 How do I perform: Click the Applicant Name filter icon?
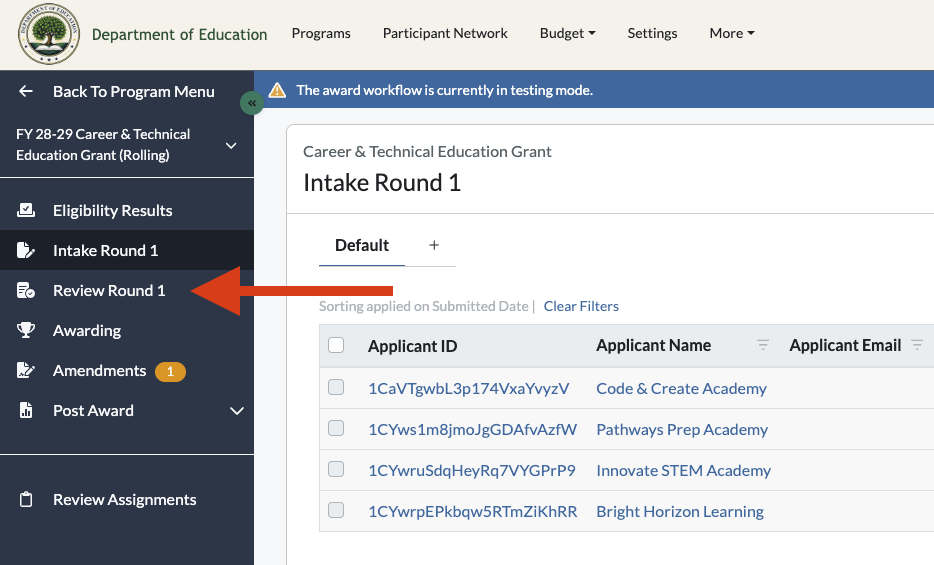click(x=762, y=345)
